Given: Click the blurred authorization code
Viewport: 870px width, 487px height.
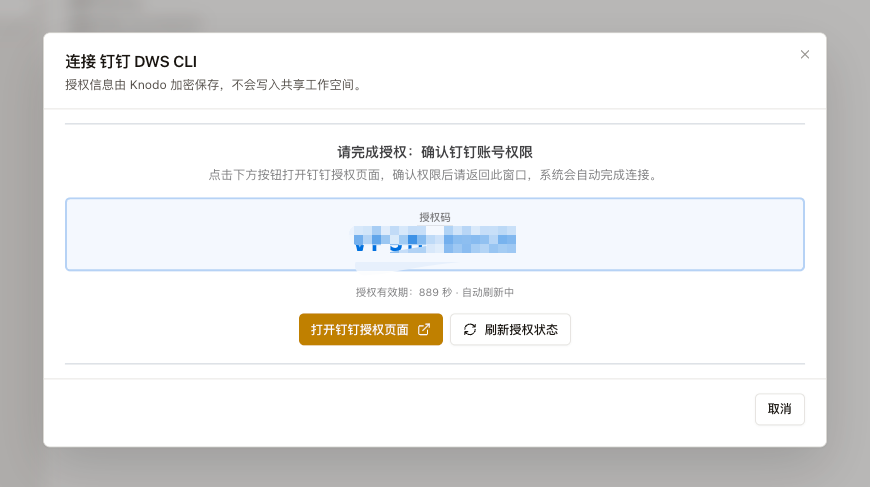Looking at the screenshot, I should click(435, 240).
